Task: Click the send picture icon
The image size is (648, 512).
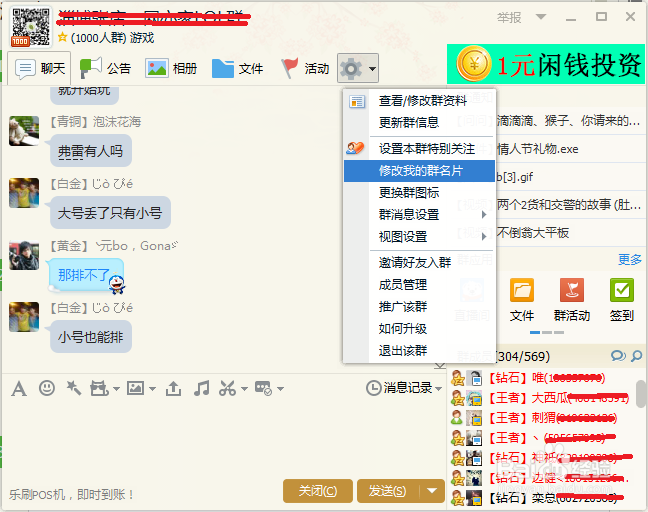Action: point(136,388)
